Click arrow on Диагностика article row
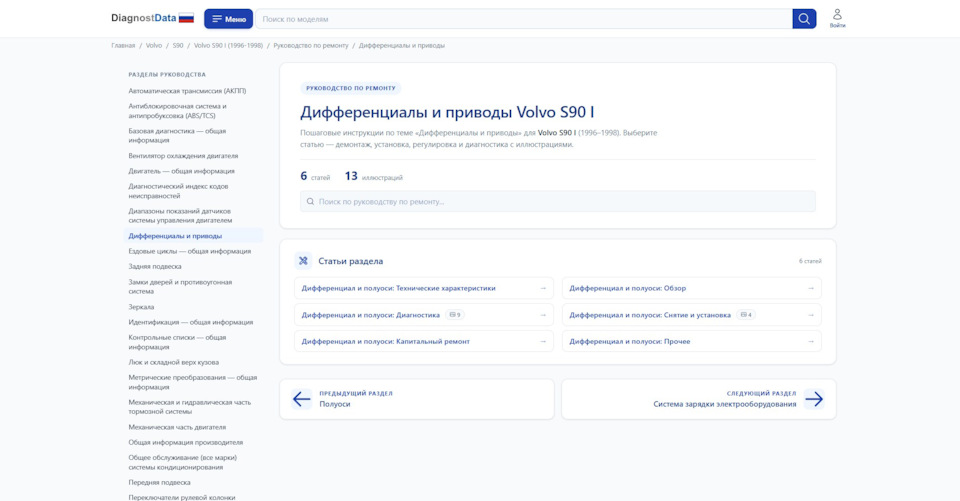The height and width of the screenshot is (501, 960). click(542, 315)
